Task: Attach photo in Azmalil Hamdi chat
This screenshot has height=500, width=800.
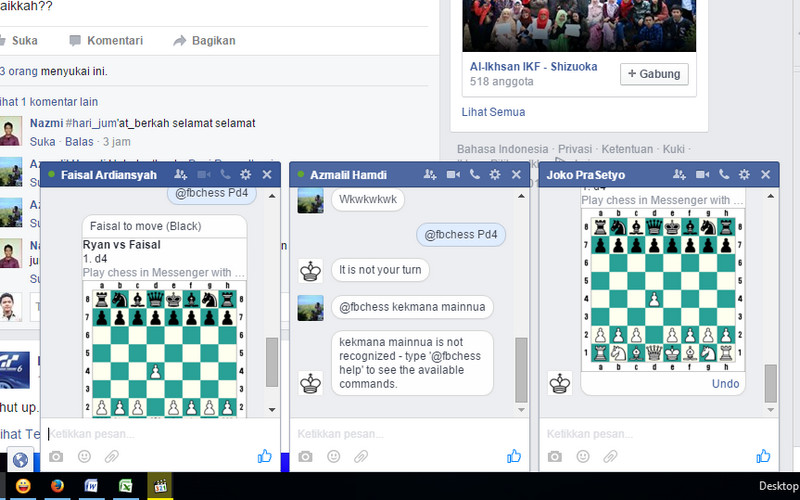Action: pos(305,456)
